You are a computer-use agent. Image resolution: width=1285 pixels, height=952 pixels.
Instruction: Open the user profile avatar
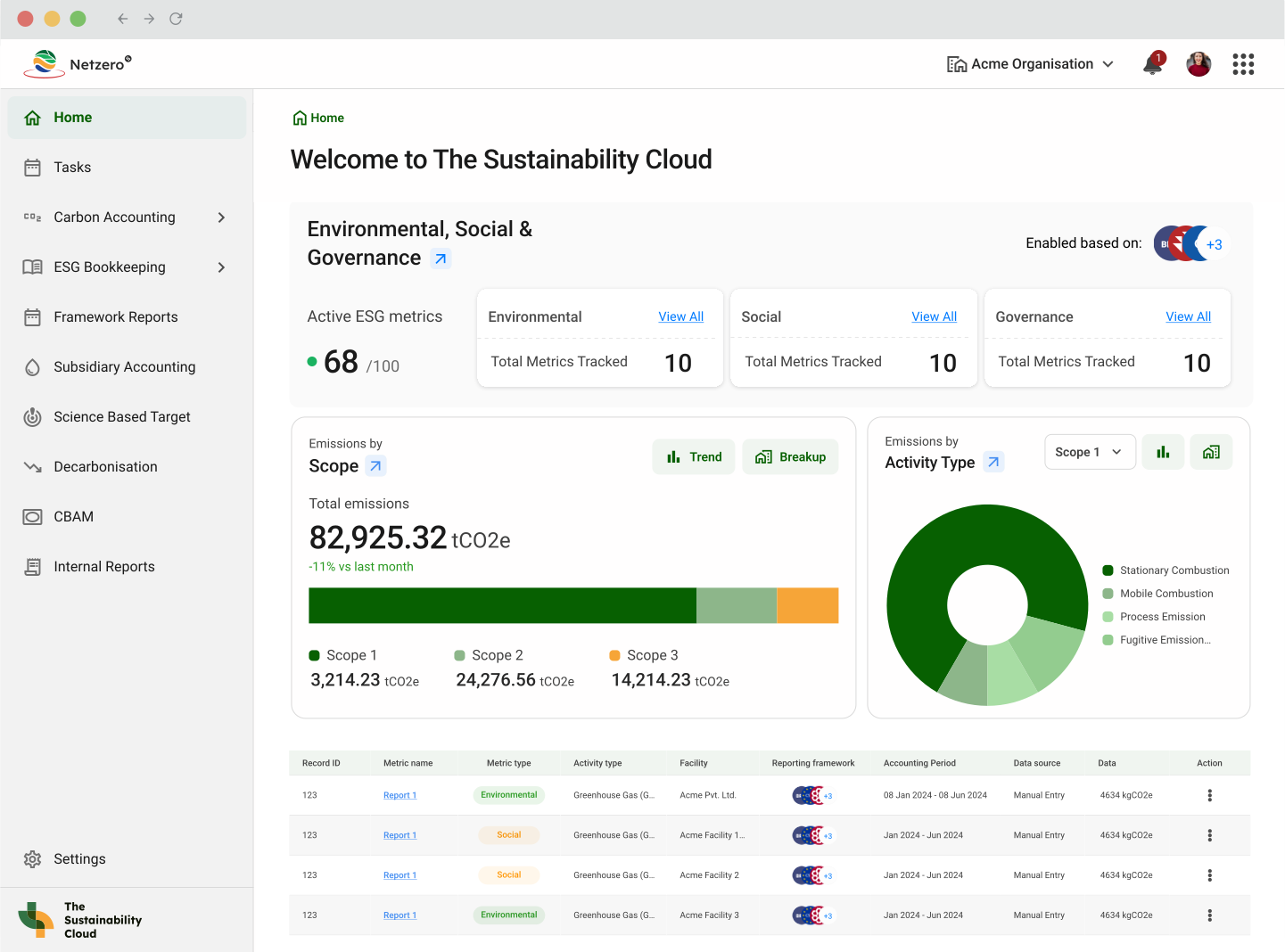click(x=1199, y=64)
